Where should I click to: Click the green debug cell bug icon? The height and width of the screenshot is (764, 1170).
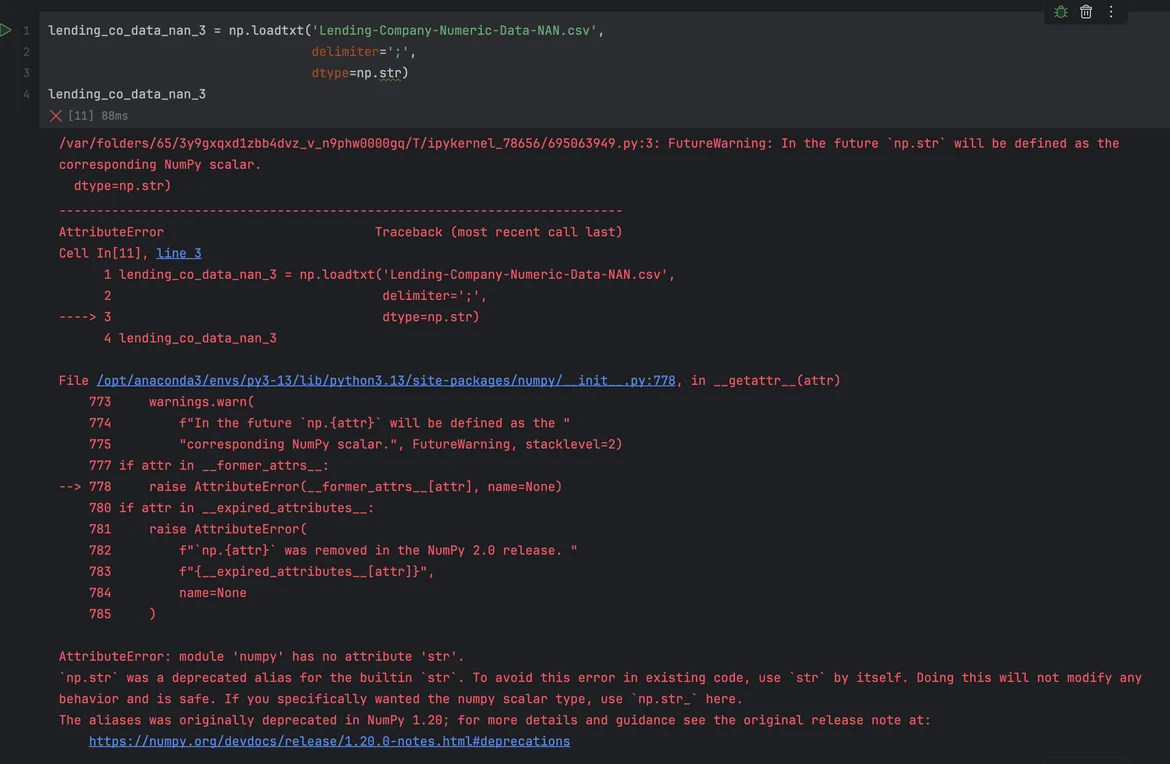(x=1060, y=12)
